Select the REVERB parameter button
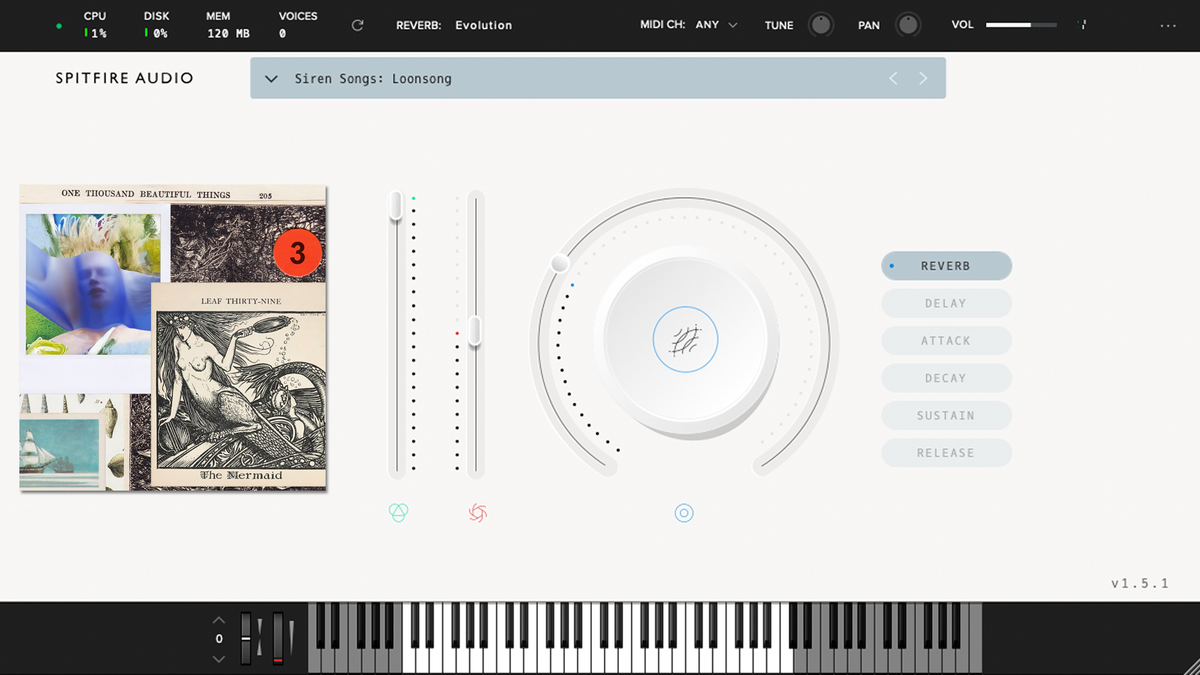Image resolution: width=1200 pixels, height=675 pixels. (x=946, y=265)
